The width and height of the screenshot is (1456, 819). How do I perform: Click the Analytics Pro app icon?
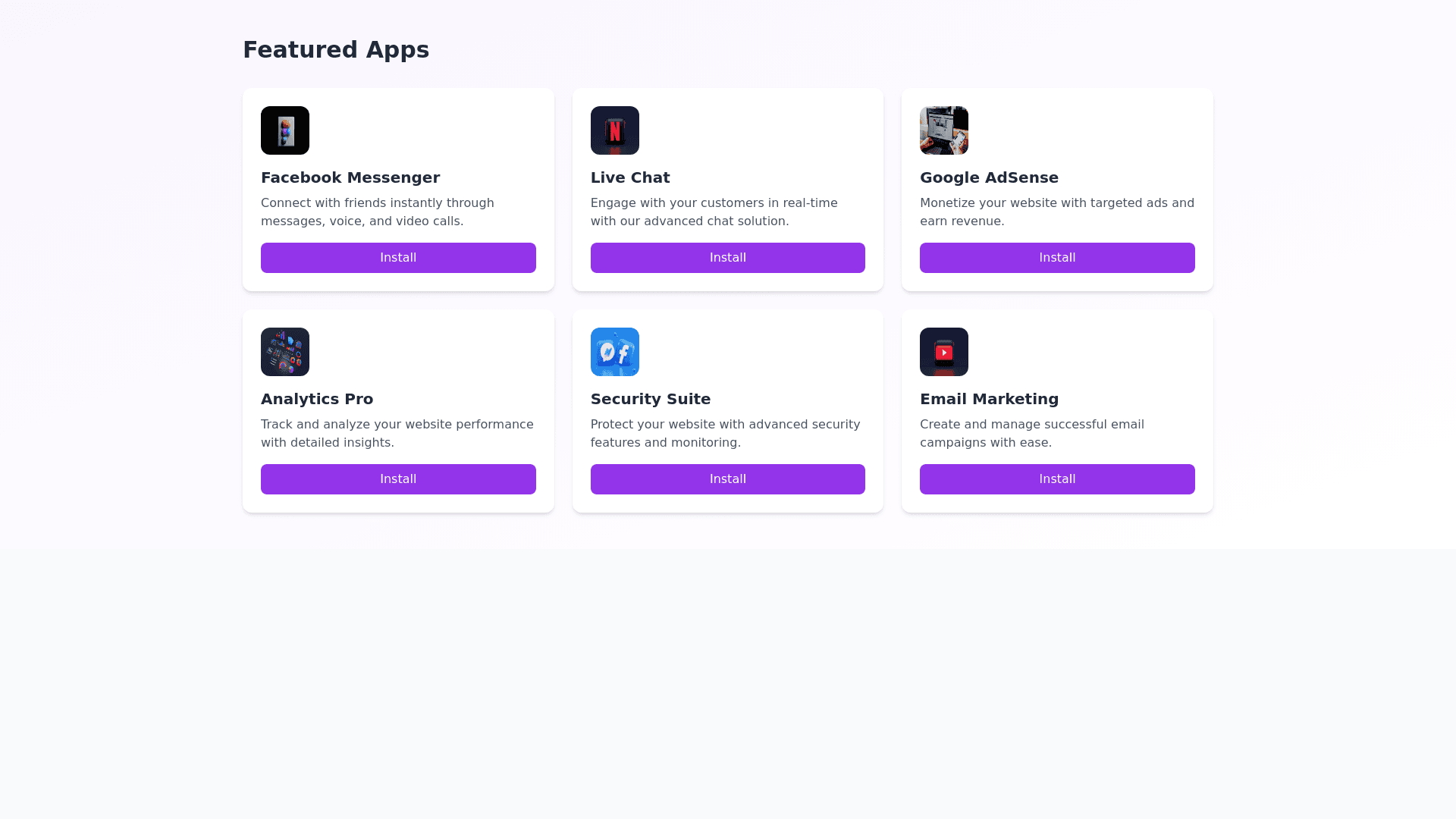coord(285,352)
